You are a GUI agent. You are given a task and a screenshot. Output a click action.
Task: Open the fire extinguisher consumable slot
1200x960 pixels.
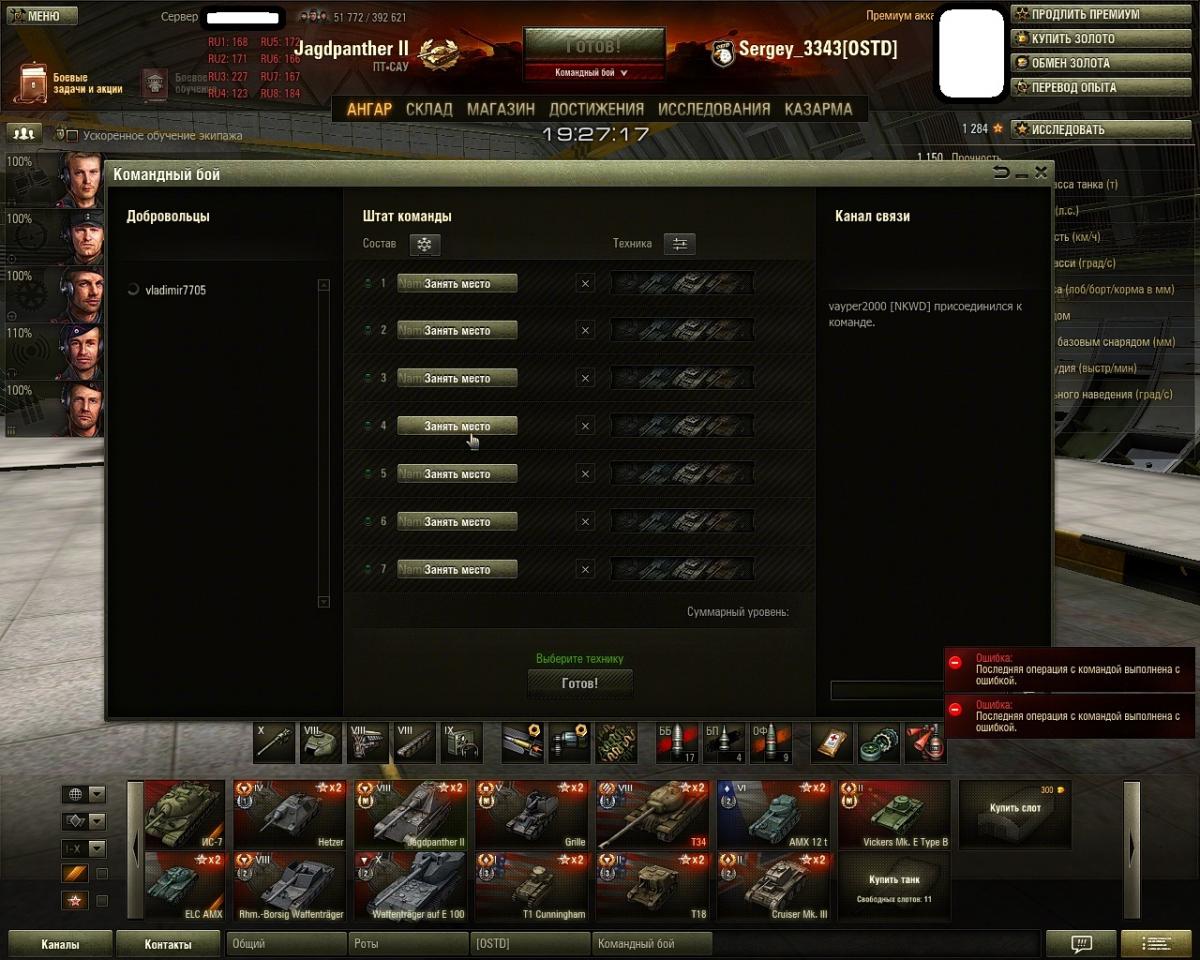point(924,743)
